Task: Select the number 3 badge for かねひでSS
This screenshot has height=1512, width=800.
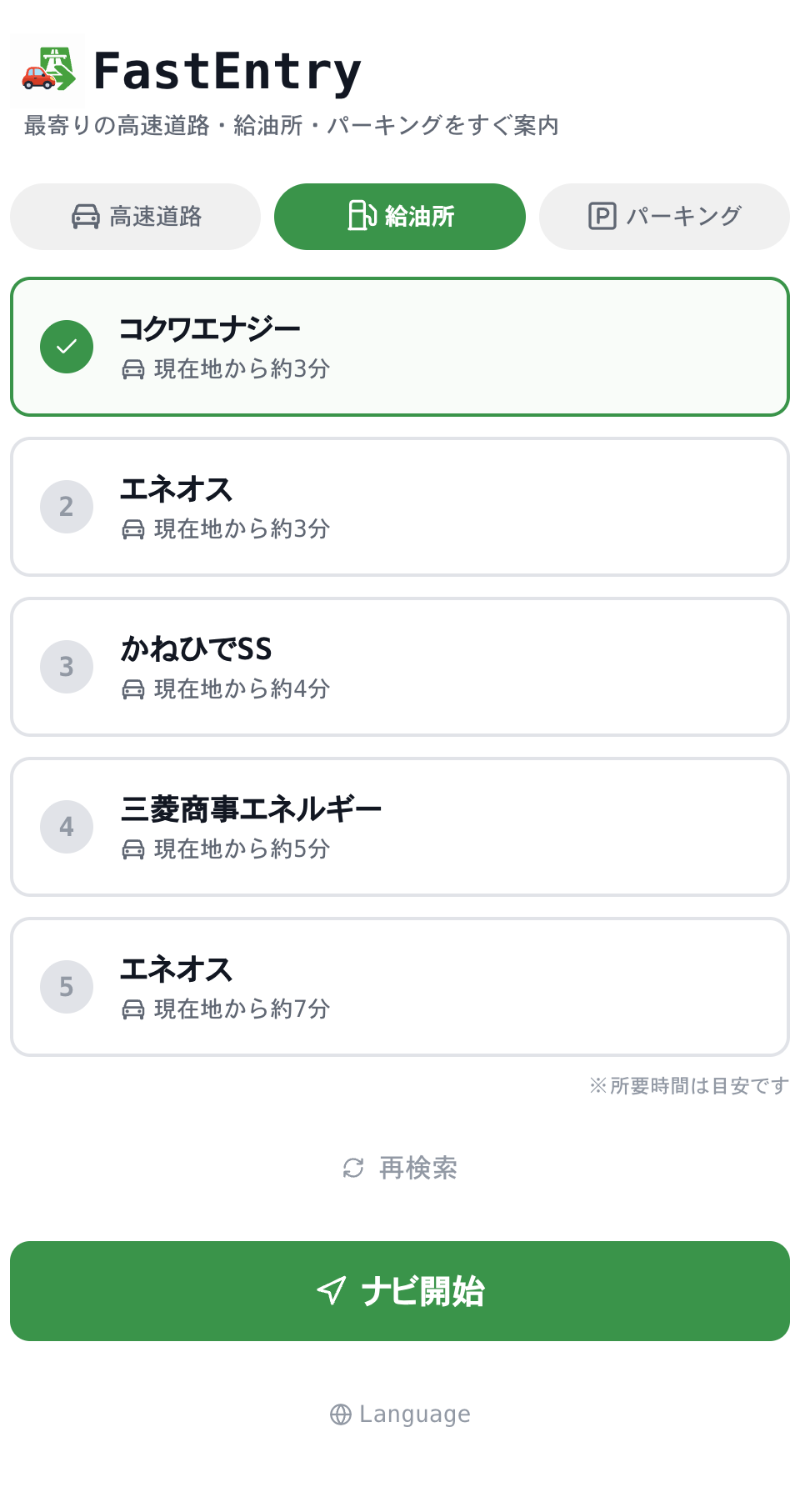Action: point(67,667)
